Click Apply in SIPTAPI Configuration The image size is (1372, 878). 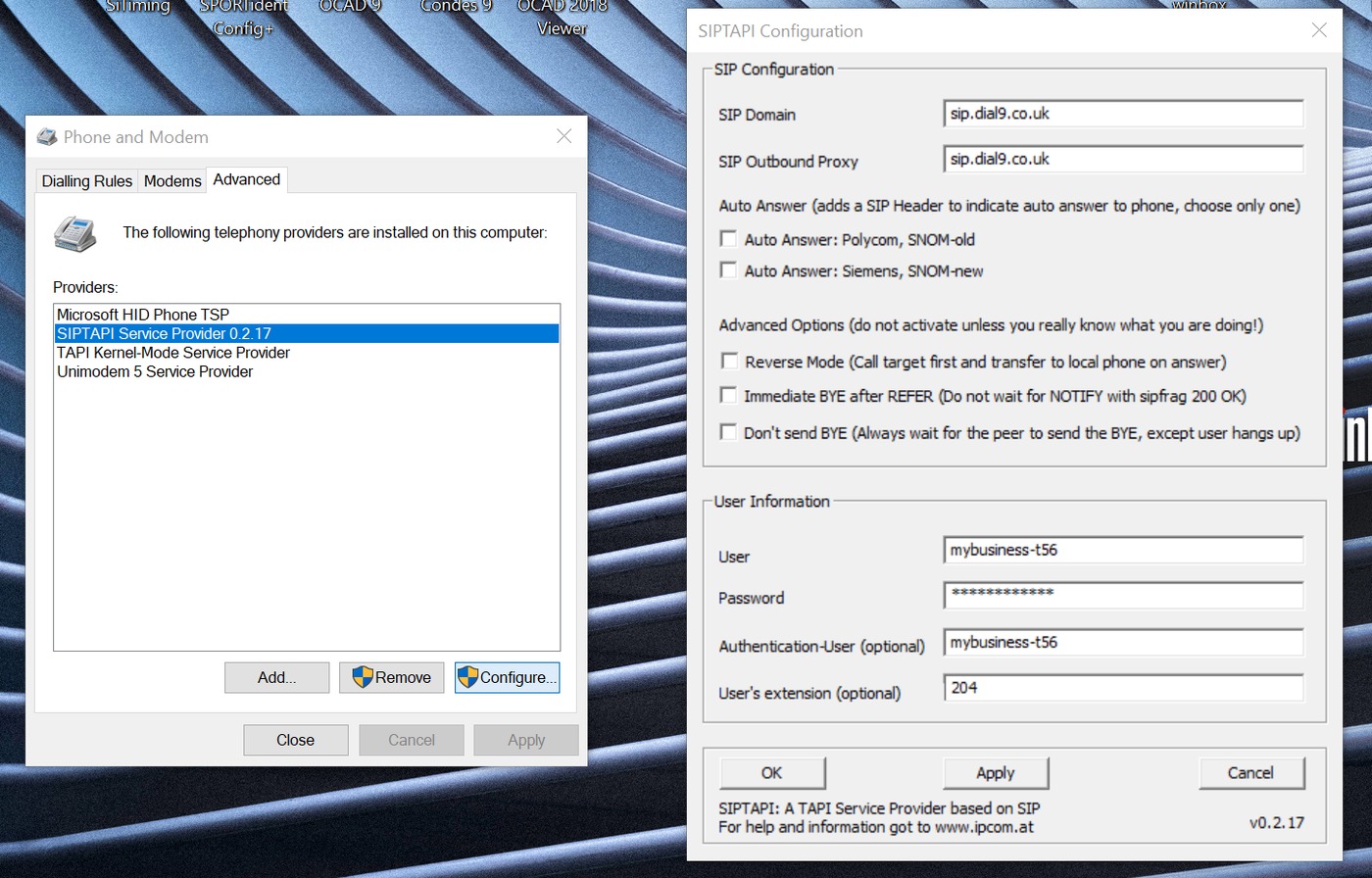click(x=996, y=772)
